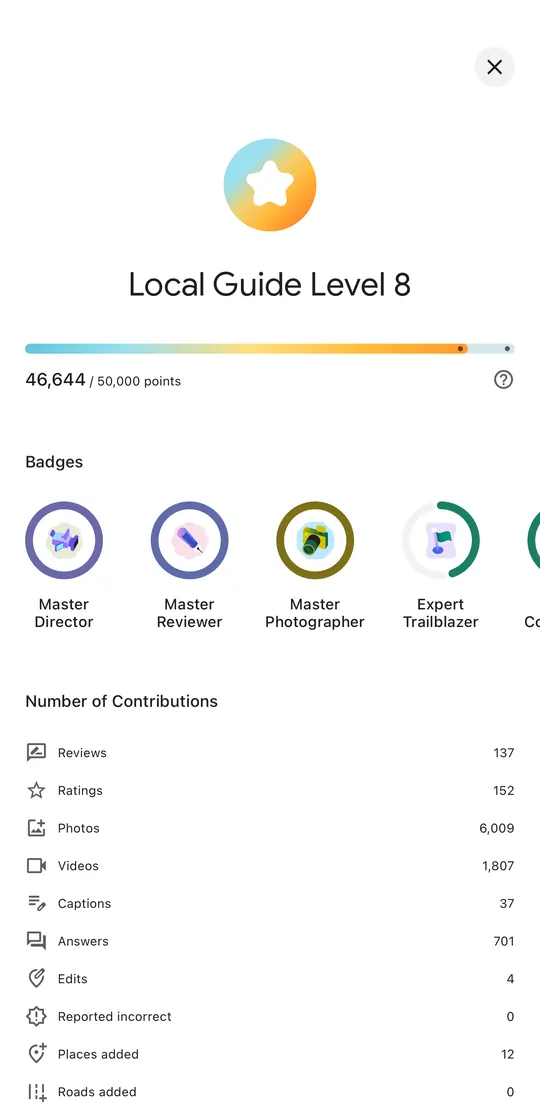Click the 'Edits' row label
This screenshot has height=1118, width=540.
73,979
